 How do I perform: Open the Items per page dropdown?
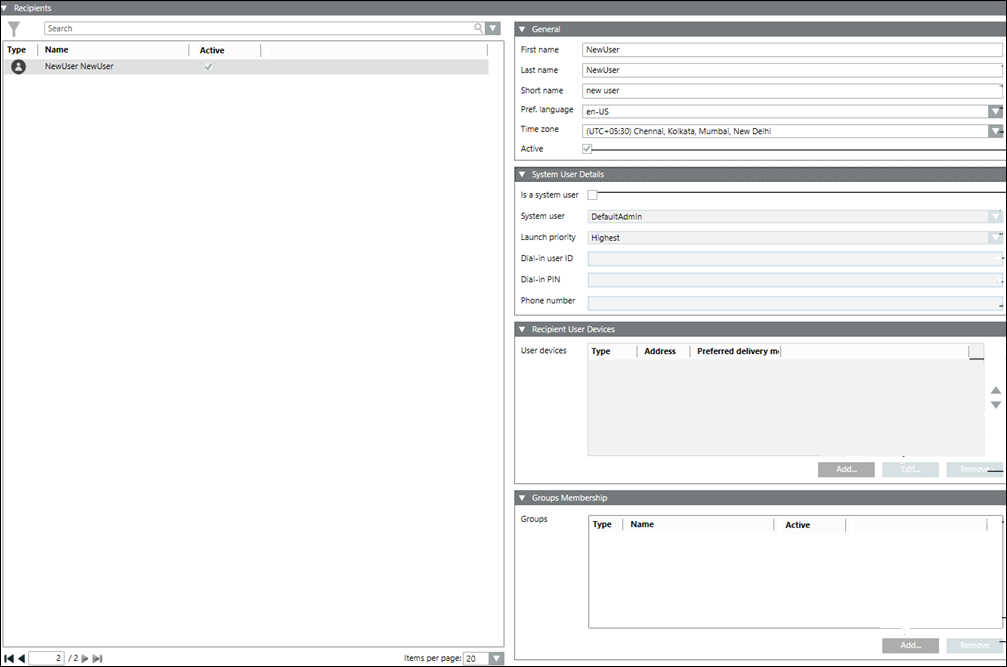tap(496, 658)
